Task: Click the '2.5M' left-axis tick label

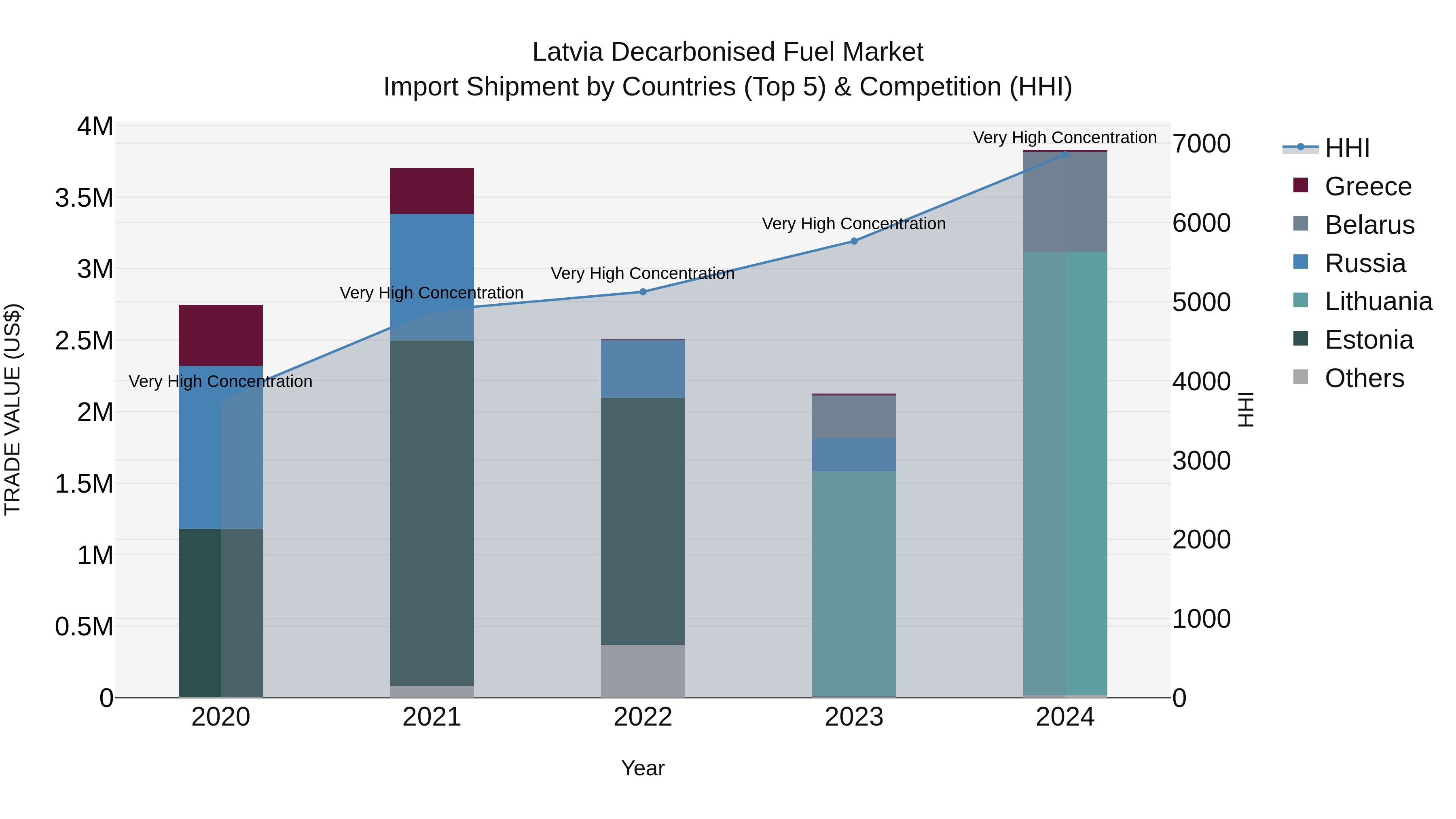Action: tap(84, 341)
